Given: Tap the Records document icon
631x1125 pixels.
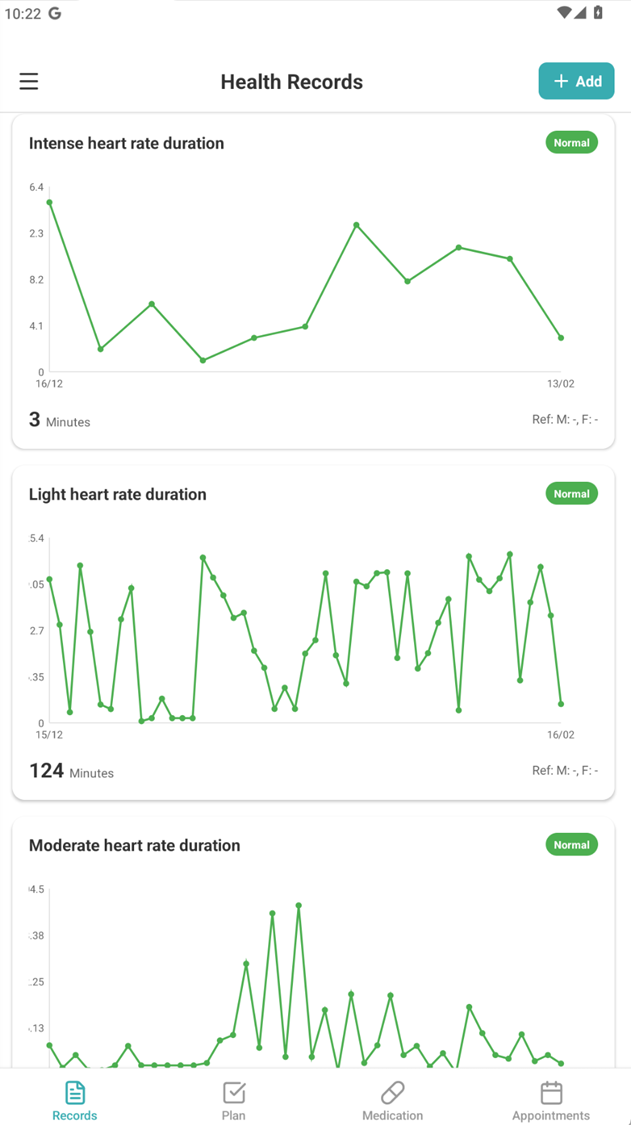Looking at the screenshot, I should point(74,1092).
